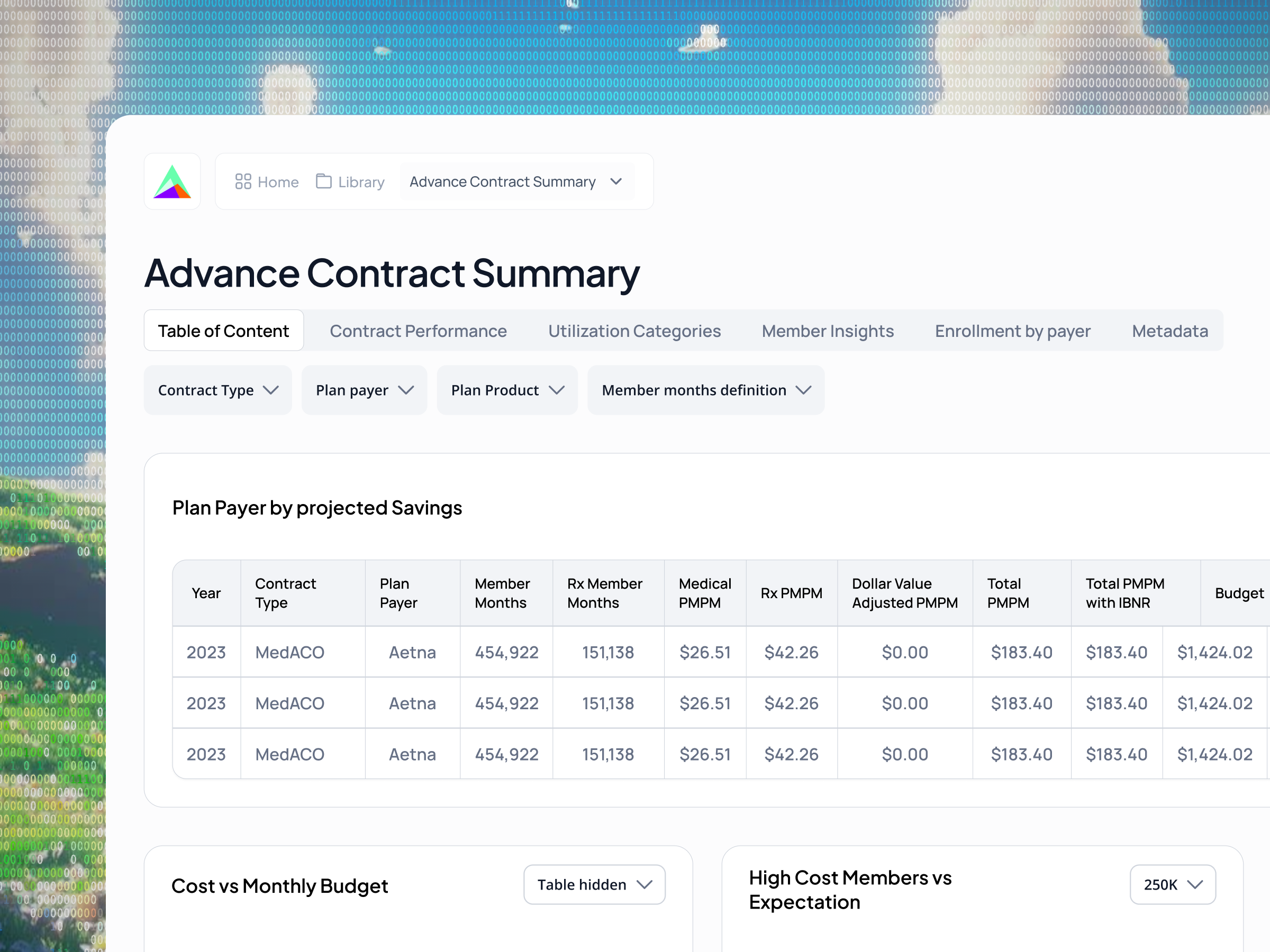The width and height of the screenshot is (1270, 952).
Task: Open the Plan Product filter dropdown
Action: click(507, 390)
